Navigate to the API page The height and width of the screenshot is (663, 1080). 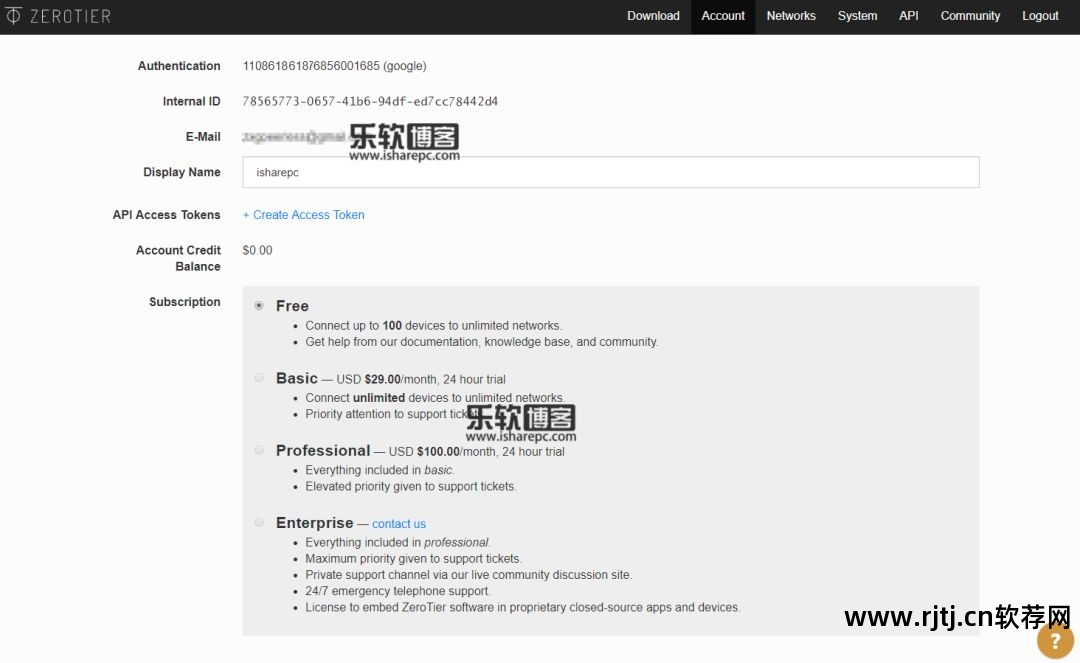coord(908,16)
